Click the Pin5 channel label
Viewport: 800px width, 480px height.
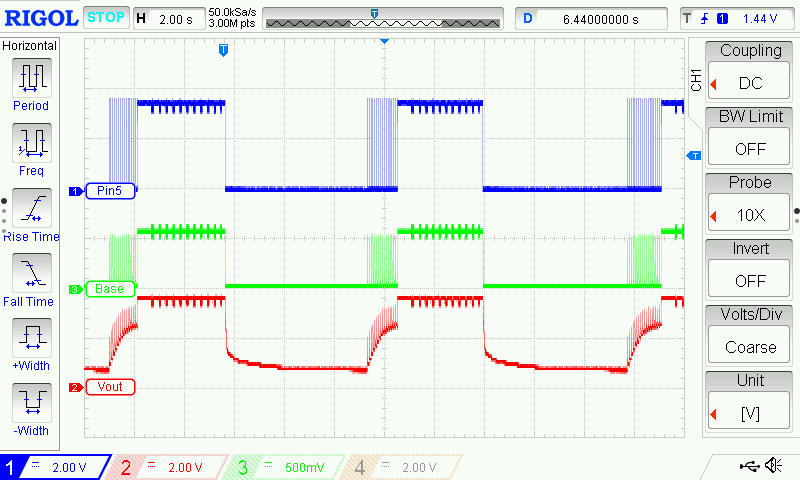[109, 191]
